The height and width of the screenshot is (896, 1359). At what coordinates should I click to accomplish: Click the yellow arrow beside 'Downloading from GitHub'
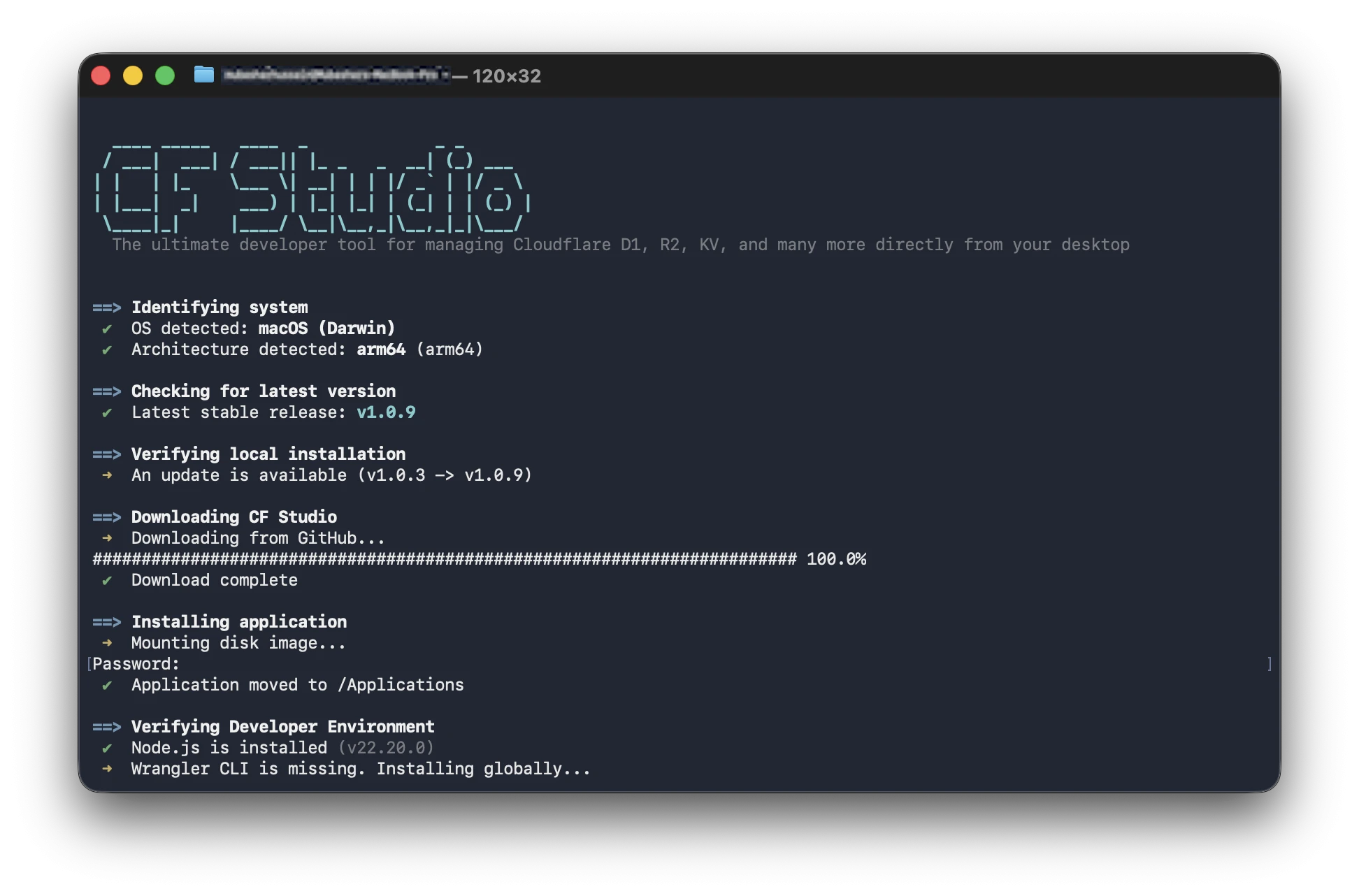[x=107, y=538]
